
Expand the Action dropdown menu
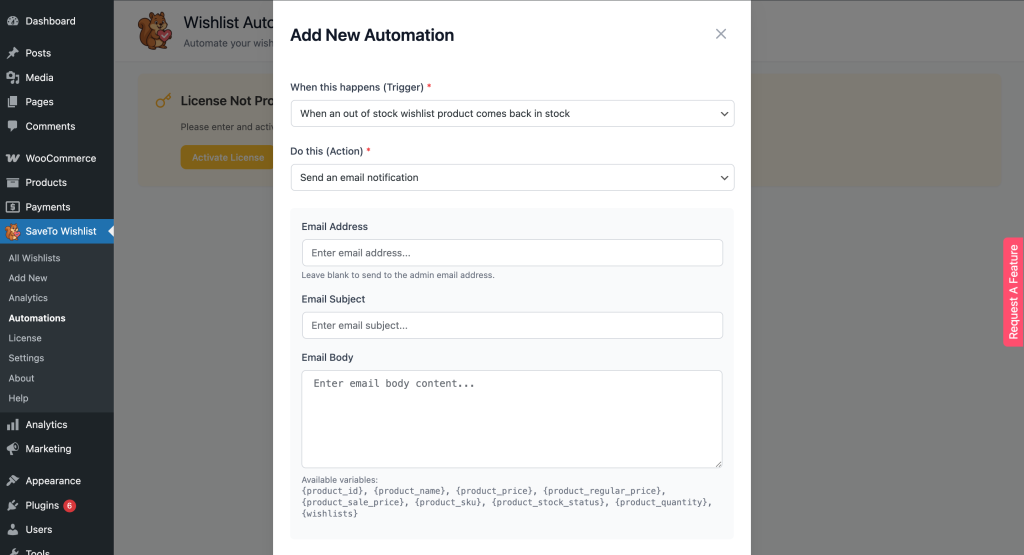pyautogui.click(x=512, y=178)
